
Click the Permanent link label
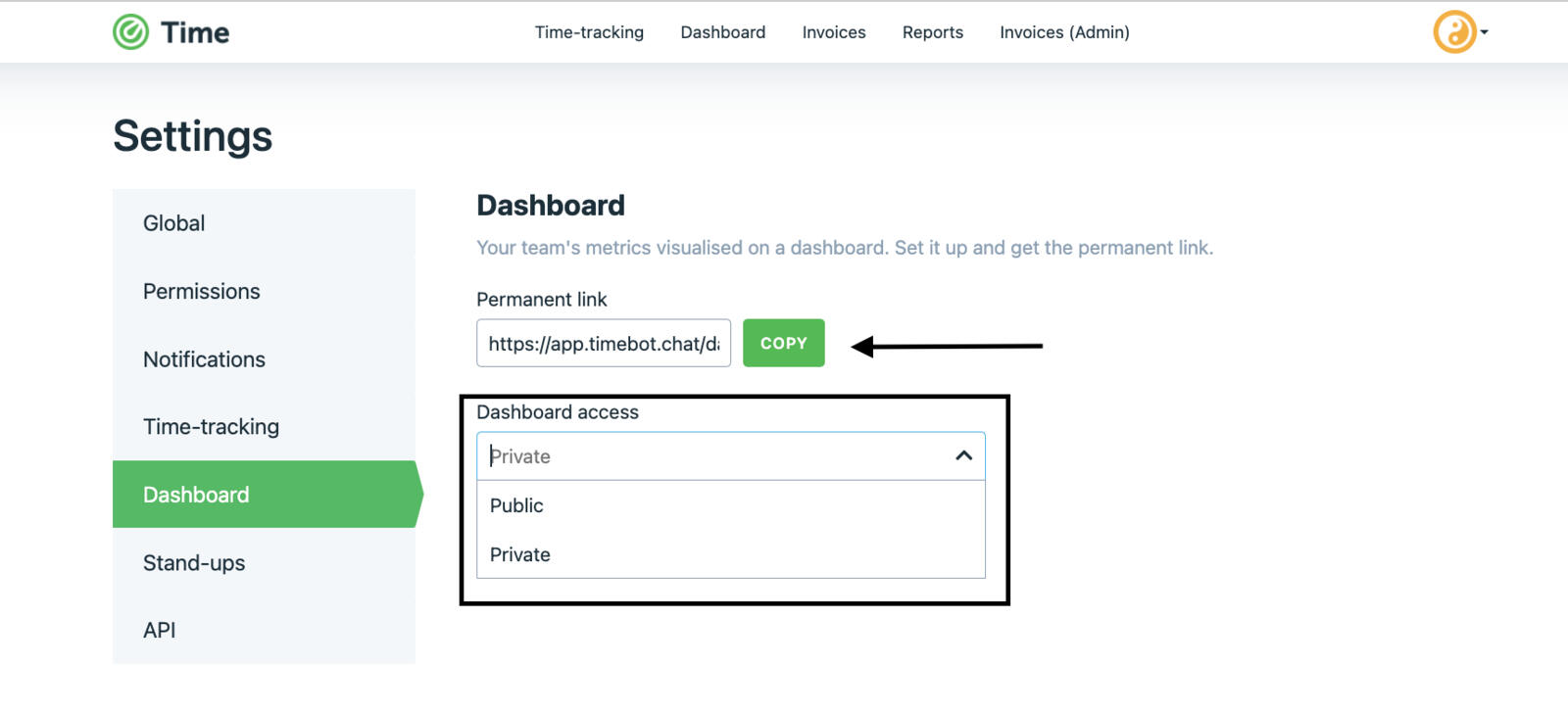point(542,299)
